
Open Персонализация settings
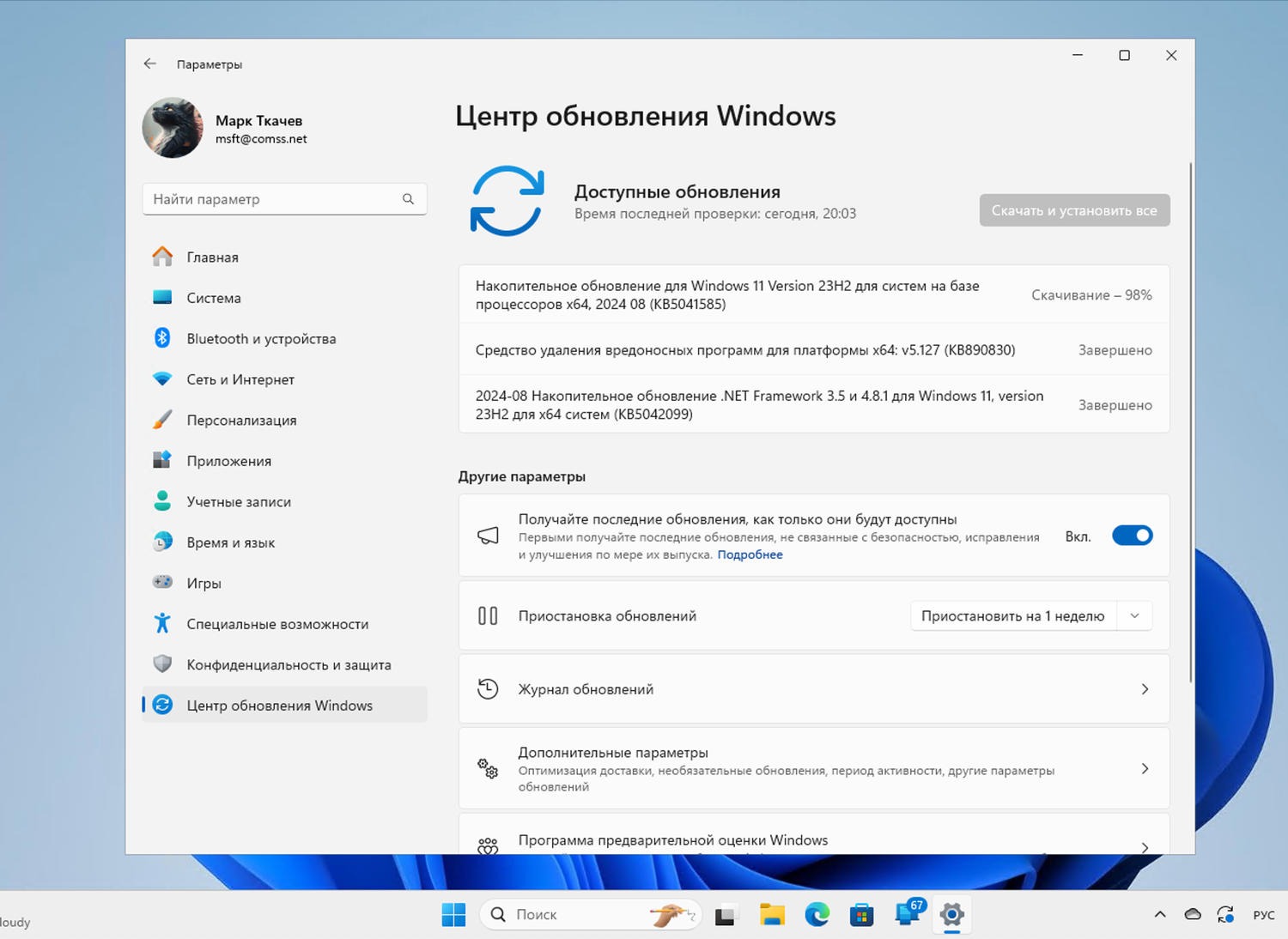point(284,420)
